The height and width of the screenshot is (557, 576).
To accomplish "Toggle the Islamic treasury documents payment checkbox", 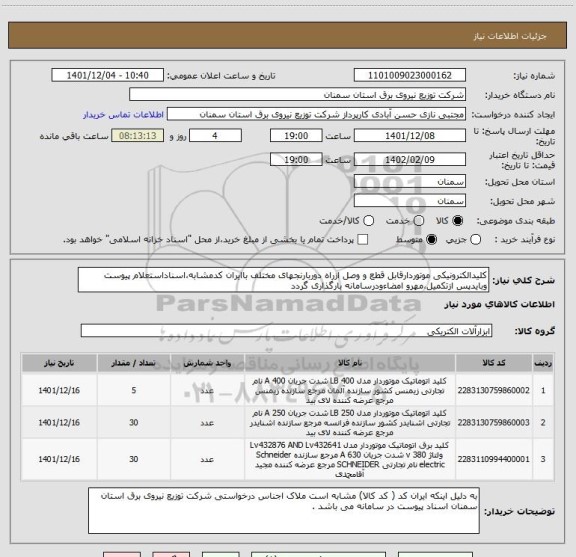I will (x=363, y=240).
